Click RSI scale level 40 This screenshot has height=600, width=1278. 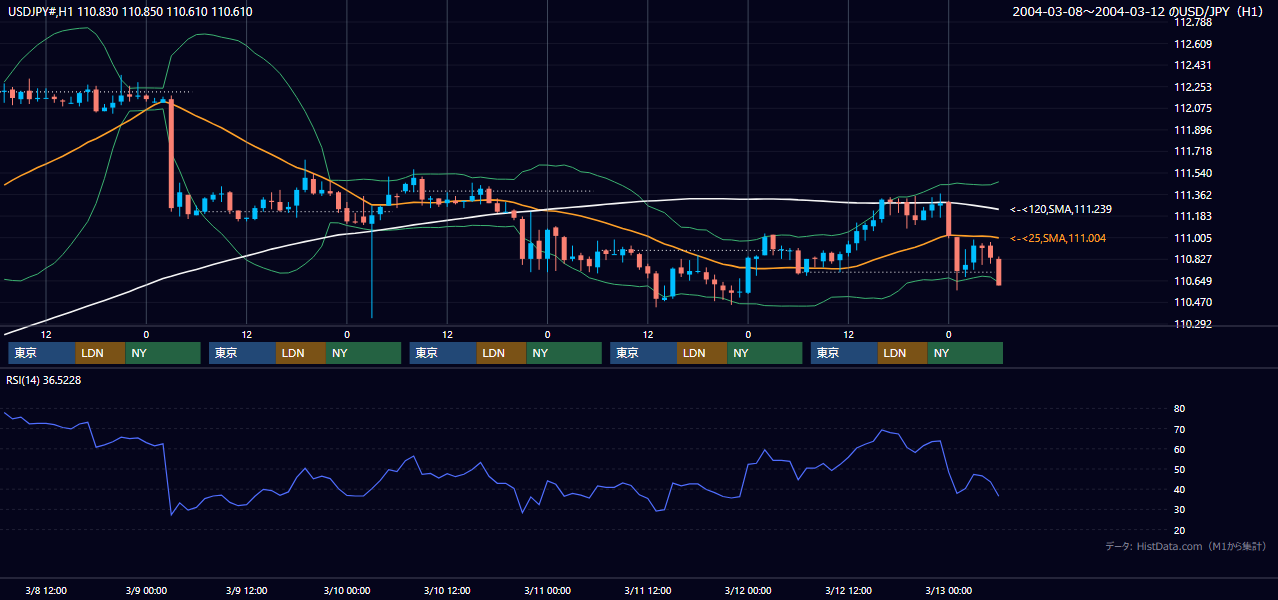tap(1179, 489)
